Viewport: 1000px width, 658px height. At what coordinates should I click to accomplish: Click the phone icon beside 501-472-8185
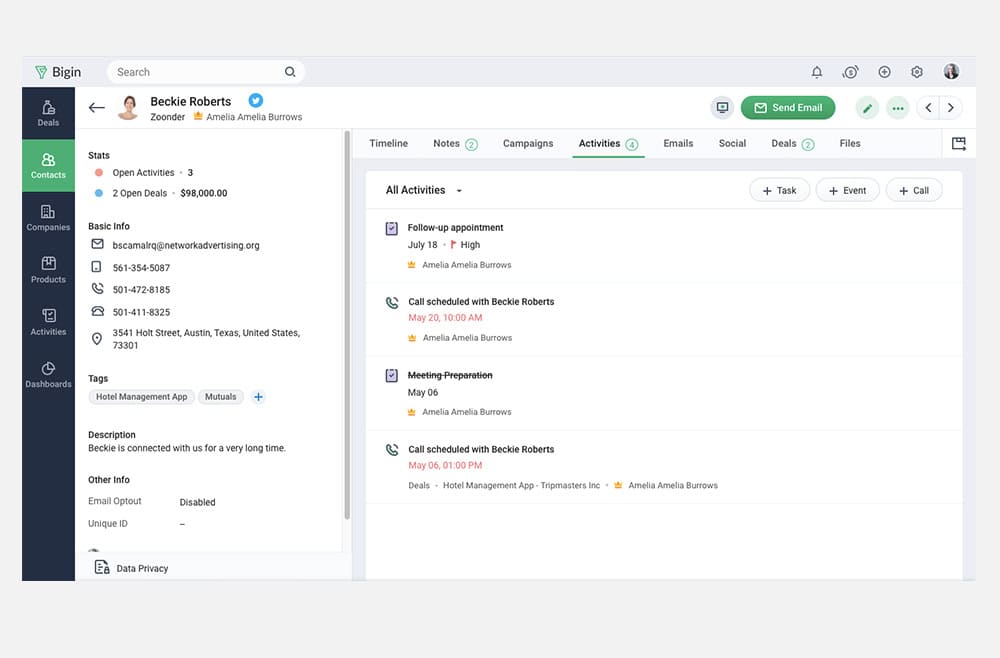[x=97, y=289]
